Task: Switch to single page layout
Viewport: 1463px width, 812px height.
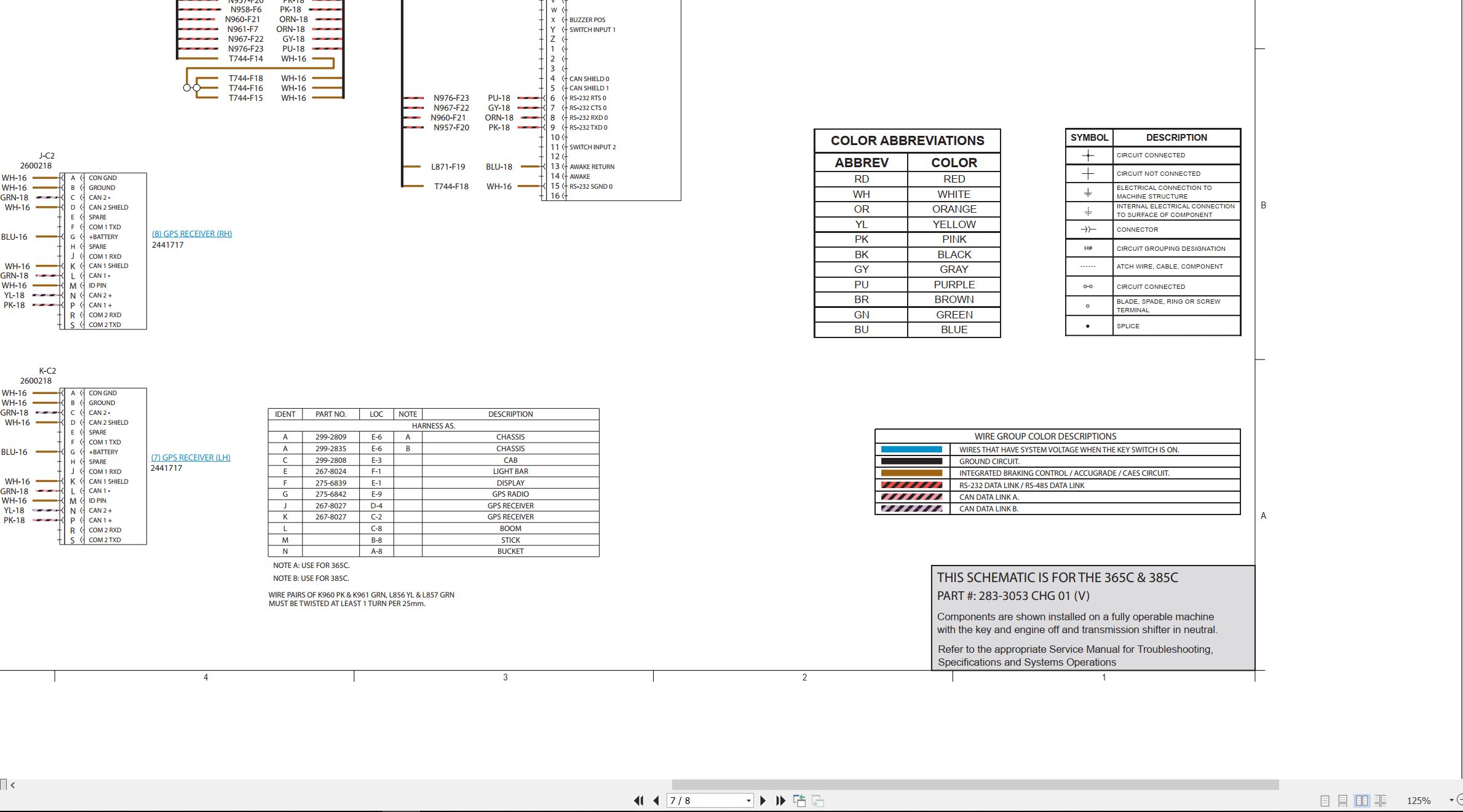Action: pyautogui.click(x=1325, y=801)
